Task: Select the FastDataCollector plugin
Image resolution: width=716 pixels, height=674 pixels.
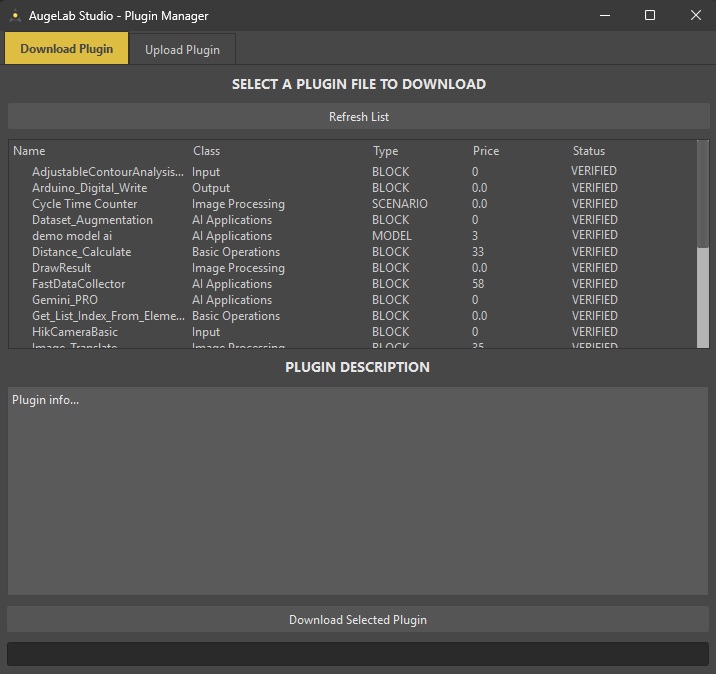Action: point(78,284)
